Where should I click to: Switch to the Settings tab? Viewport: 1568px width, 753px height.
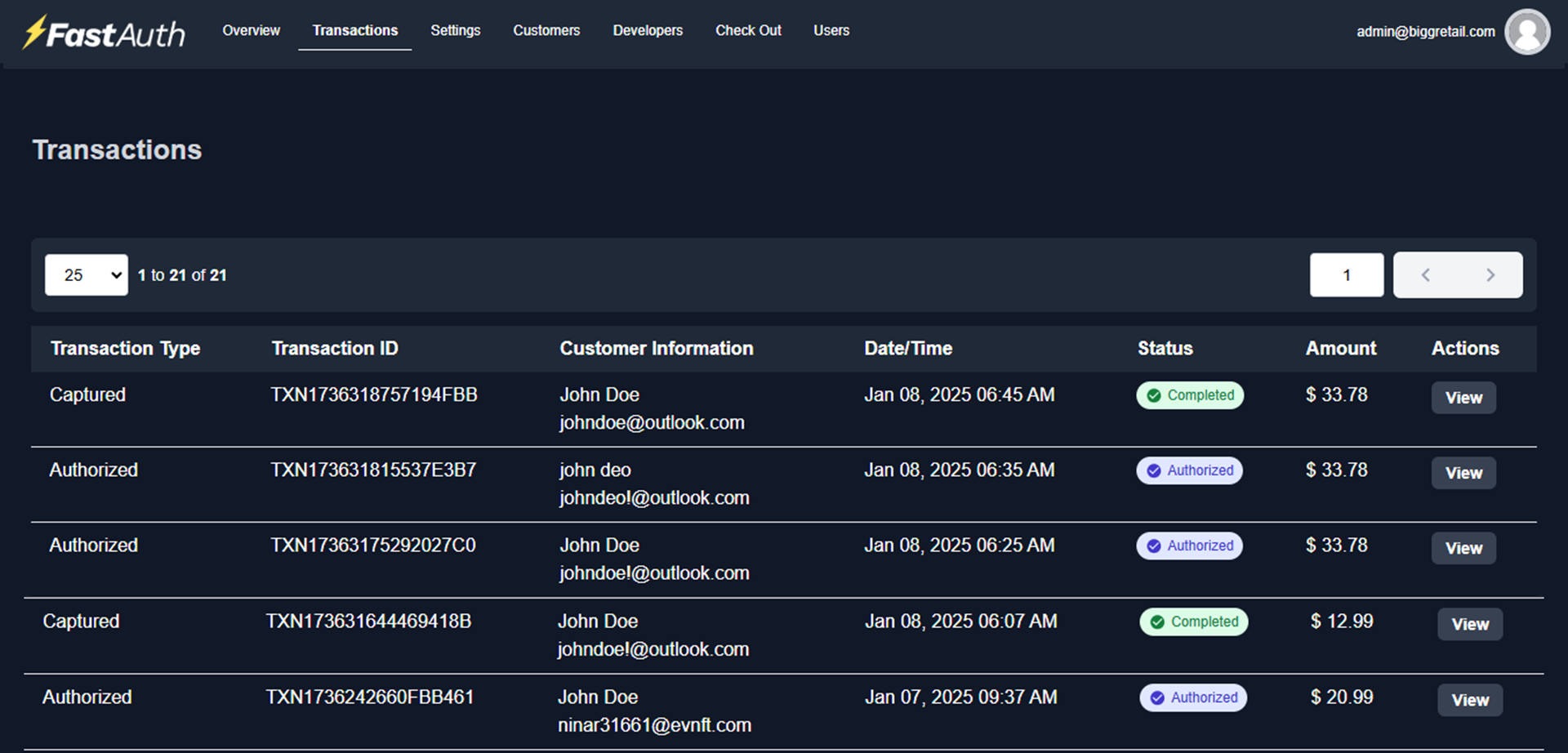[455, 31]
